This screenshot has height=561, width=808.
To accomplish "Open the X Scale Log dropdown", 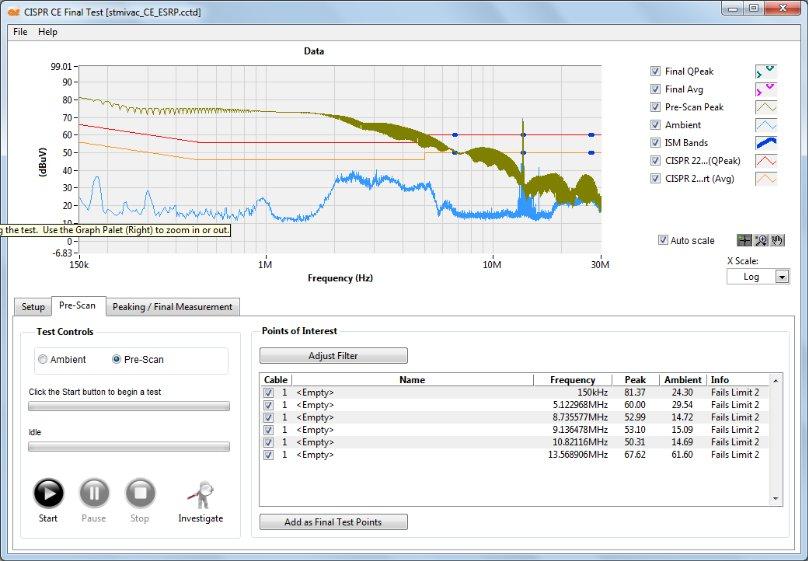I will 782,277.
